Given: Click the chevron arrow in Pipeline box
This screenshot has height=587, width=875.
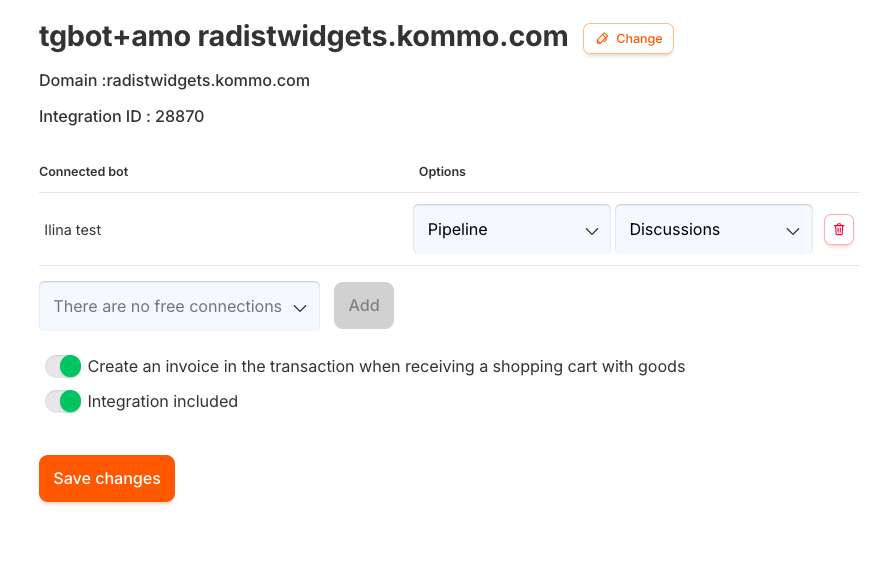Looking at the screenshot, I should pos(592,230).
